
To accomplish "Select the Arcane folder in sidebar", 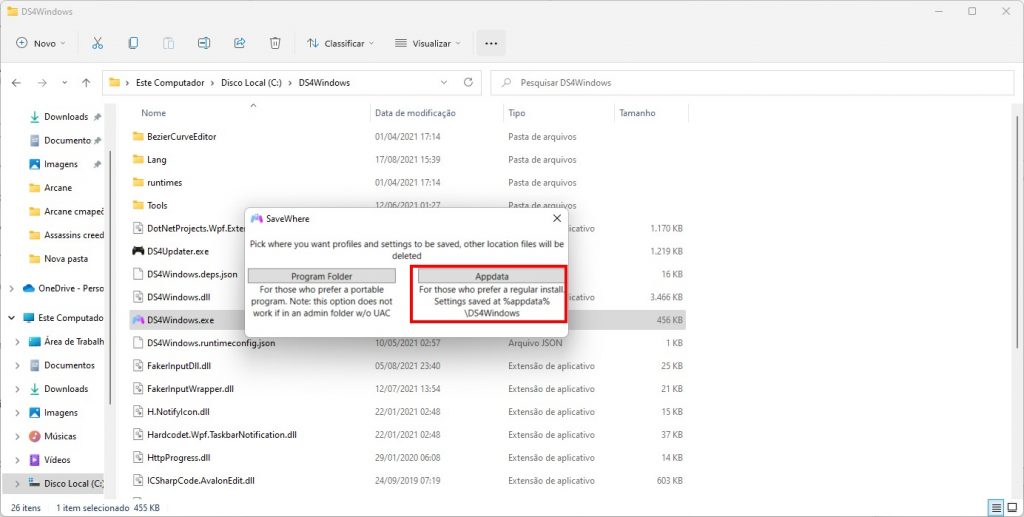I will pos(57,187).
